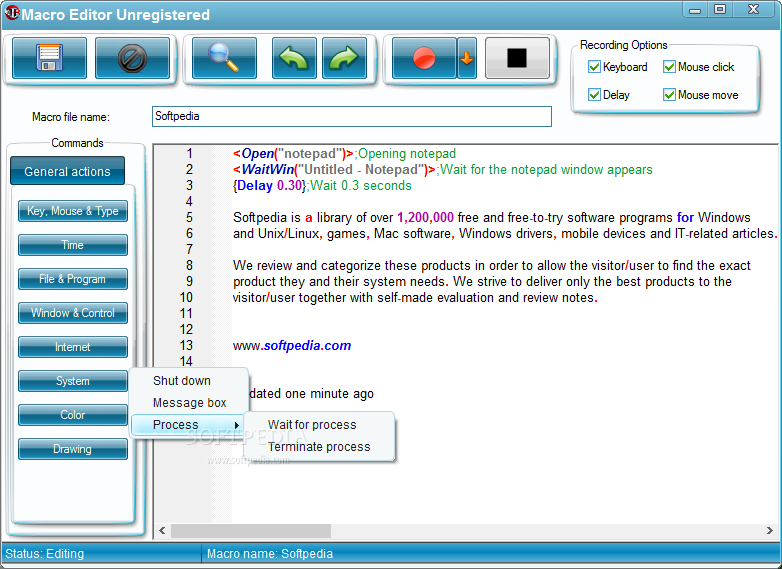Click the Delay 0.30 command on line 3
Screen dimensions: 782x569
pos(270,186)
